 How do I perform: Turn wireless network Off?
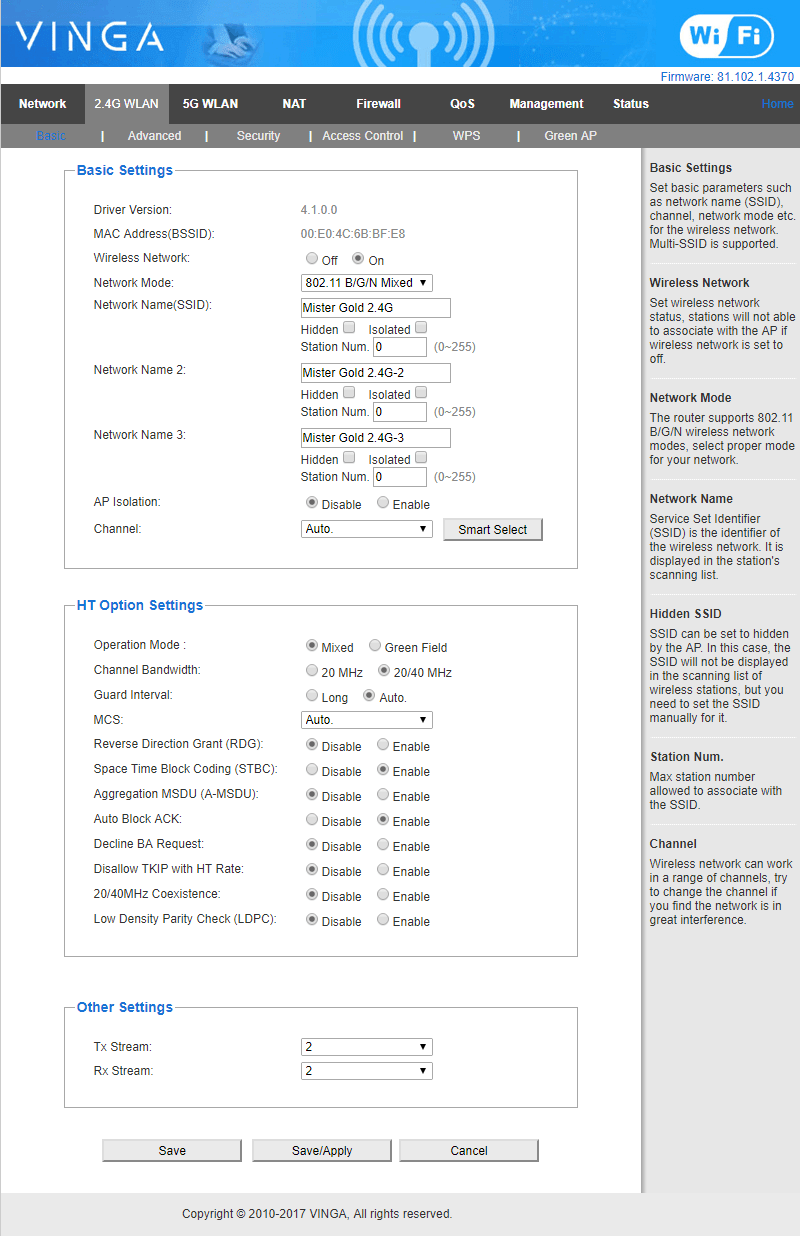click(x=312, y=259)
